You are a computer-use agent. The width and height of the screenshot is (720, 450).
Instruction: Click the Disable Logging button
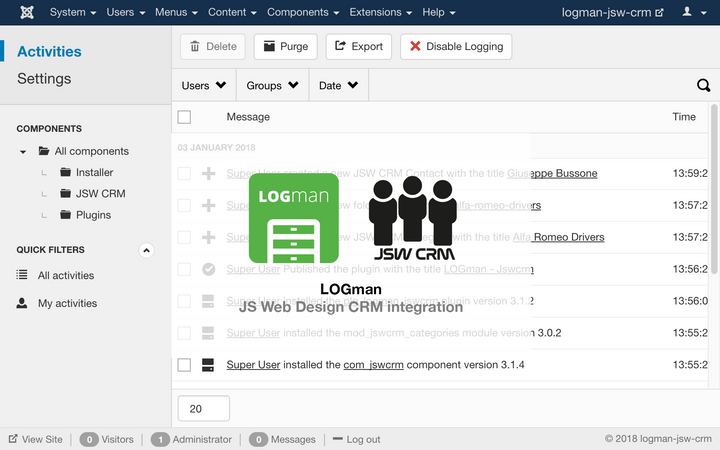456,46
